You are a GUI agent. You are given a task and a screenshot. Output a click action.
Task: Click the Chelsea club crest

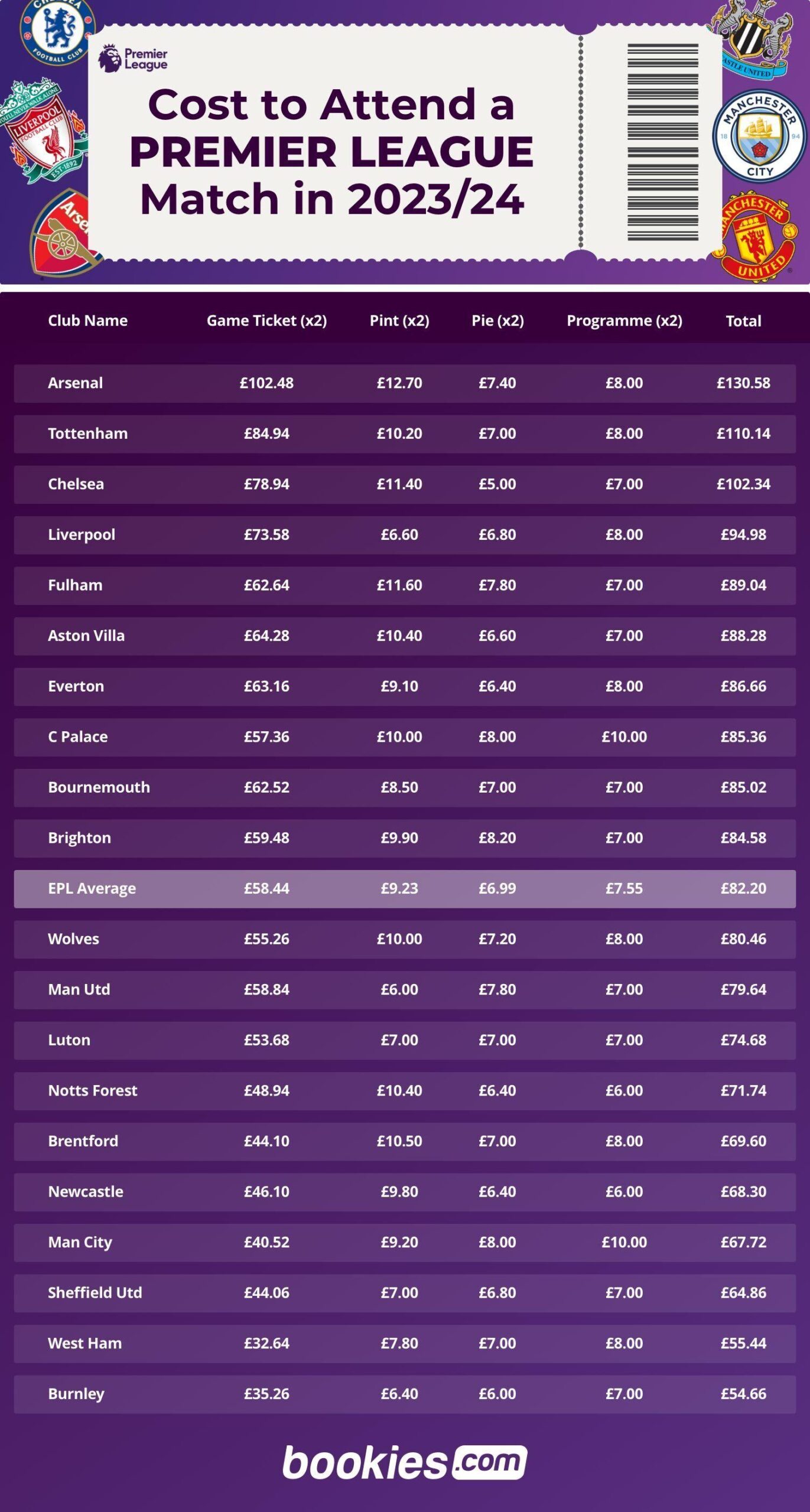pos(57,28)
